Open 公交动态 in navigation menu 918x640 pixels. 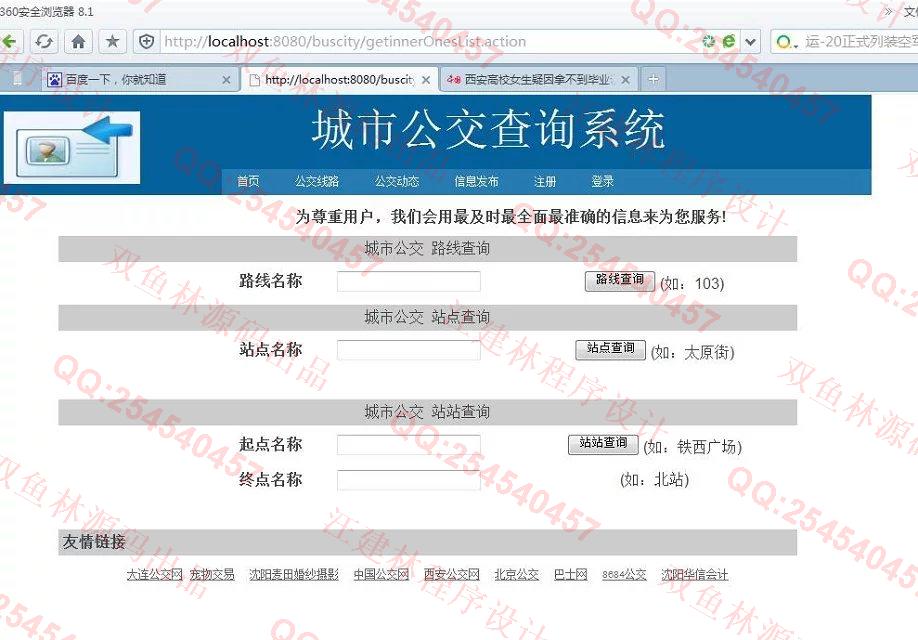tap(397, 182)
